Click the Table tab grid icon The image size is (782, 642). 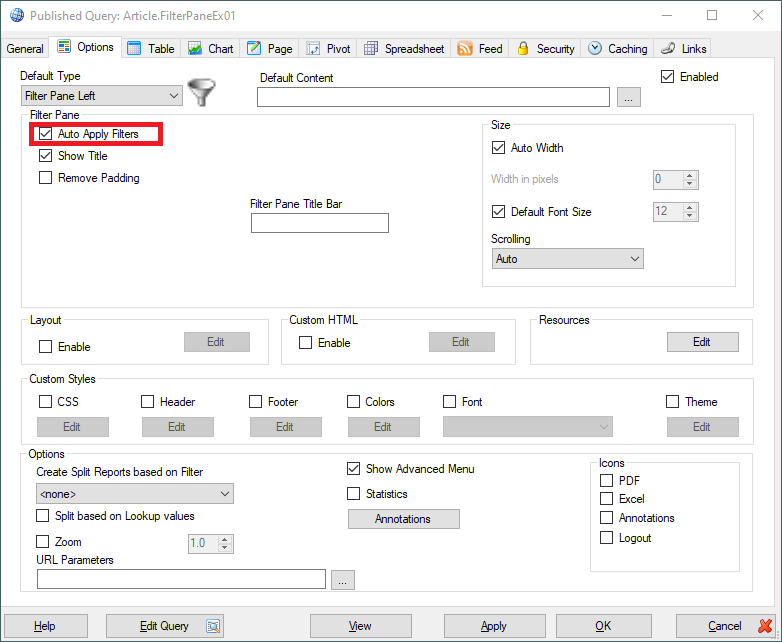point(134,48)
